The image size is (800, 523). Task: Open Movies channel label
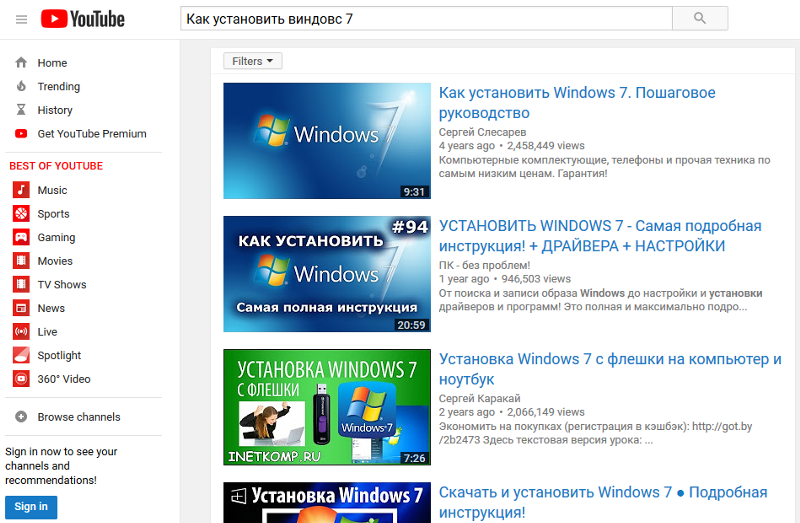(x=55, y=261)
